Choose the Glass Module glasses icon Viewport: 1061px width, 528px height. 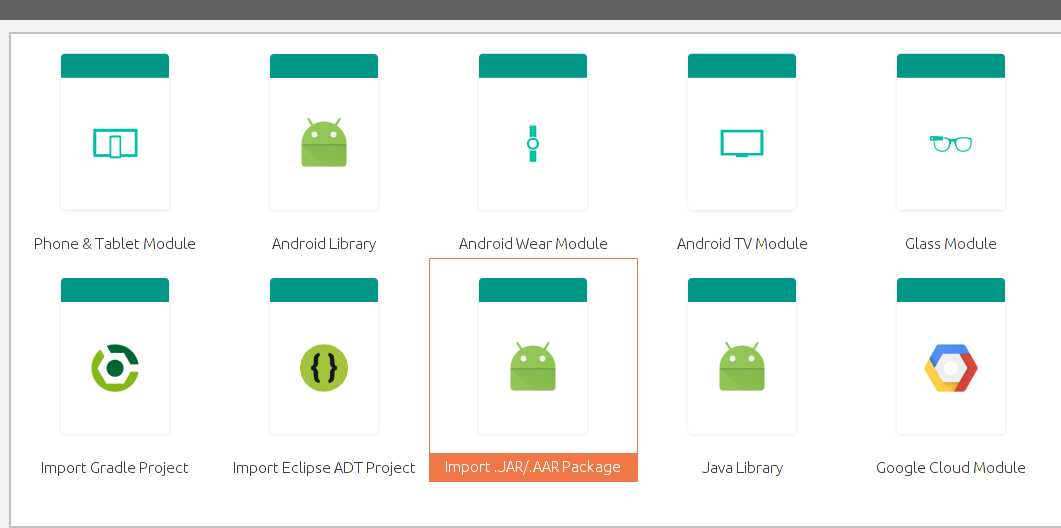(x=951, y=144)
